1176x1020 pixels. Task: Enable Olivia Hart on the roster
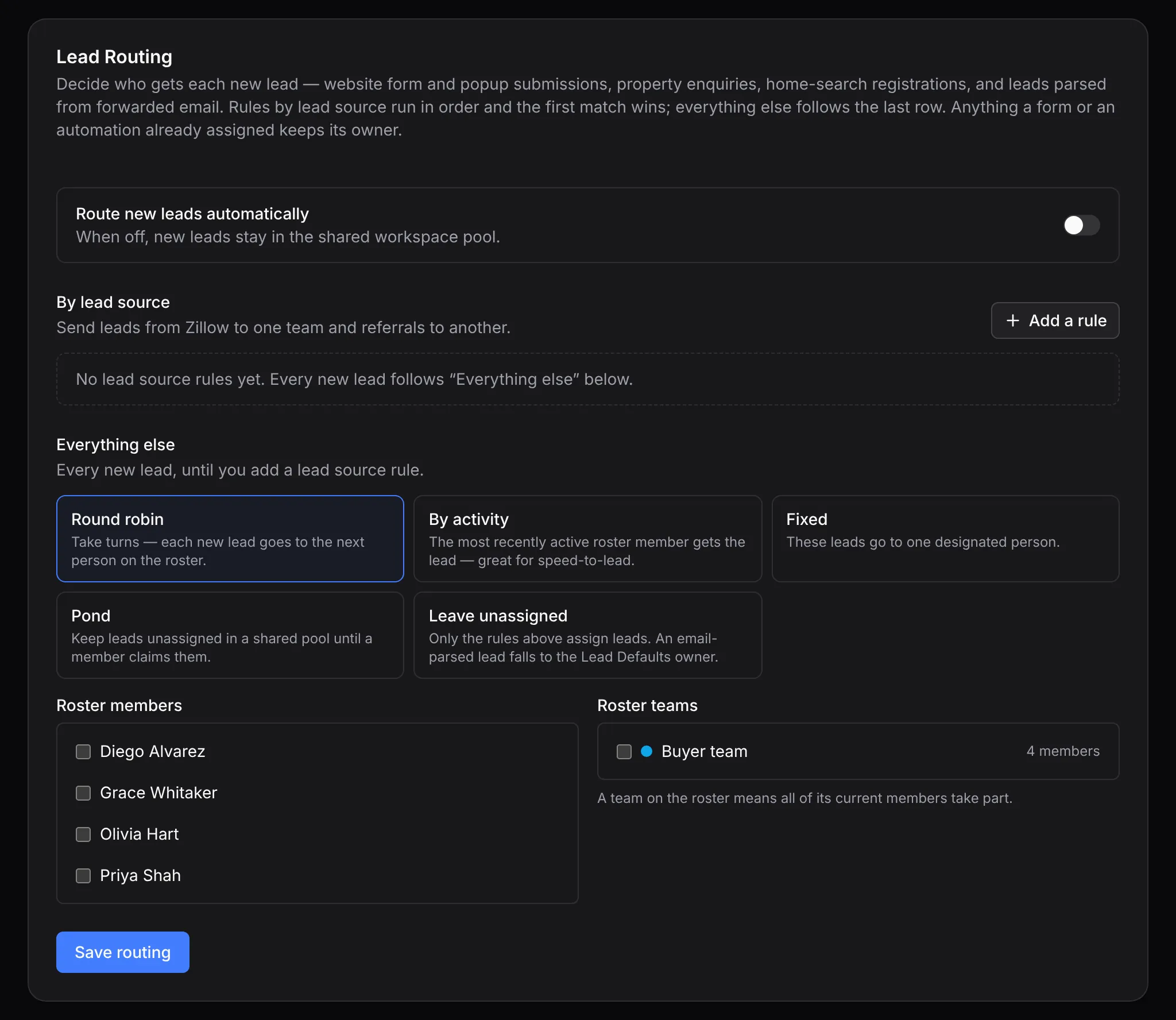point(83,834)
